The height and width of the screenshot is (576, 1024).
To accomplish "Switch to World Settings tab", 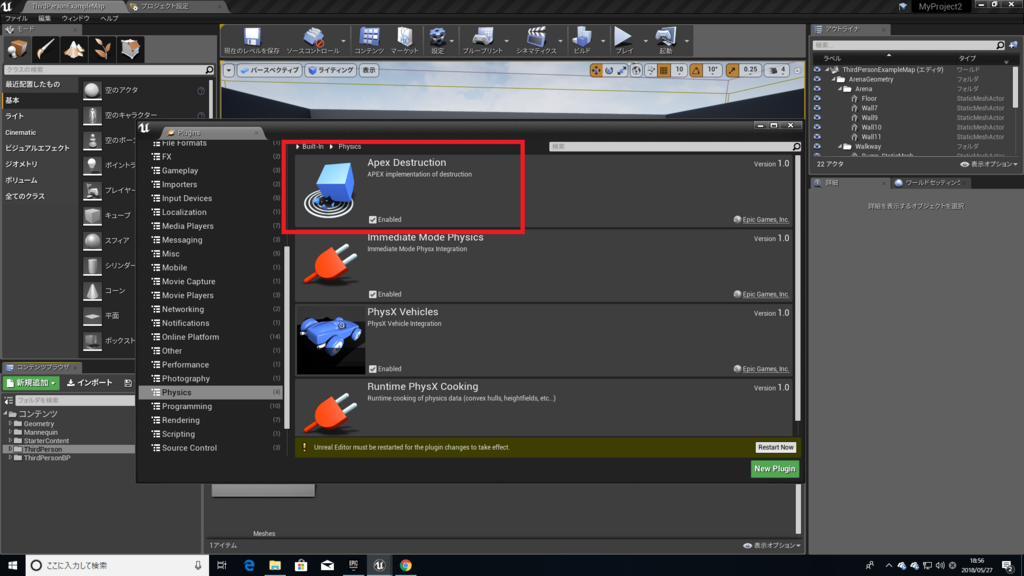I will coord(929,183).
